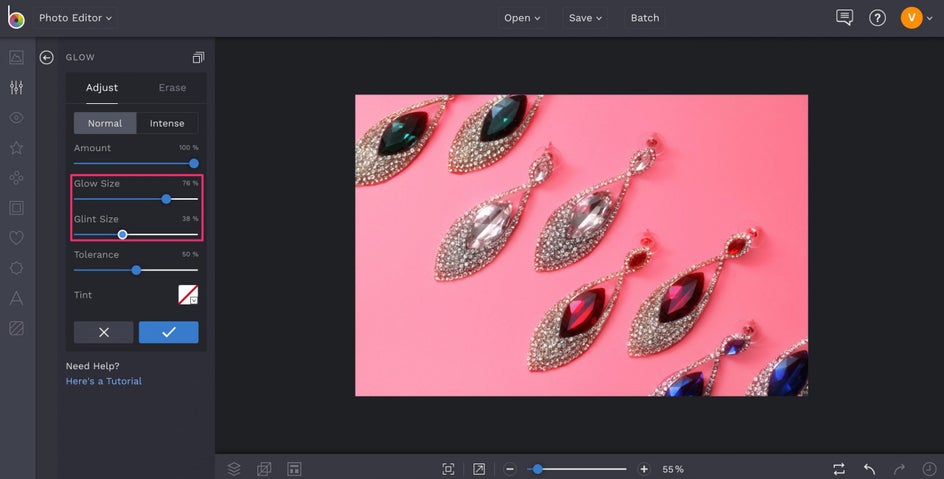Viewport: 944px width, 479px height.
Task: Open the Open menu dropdown
Action: tap(522, 18)
